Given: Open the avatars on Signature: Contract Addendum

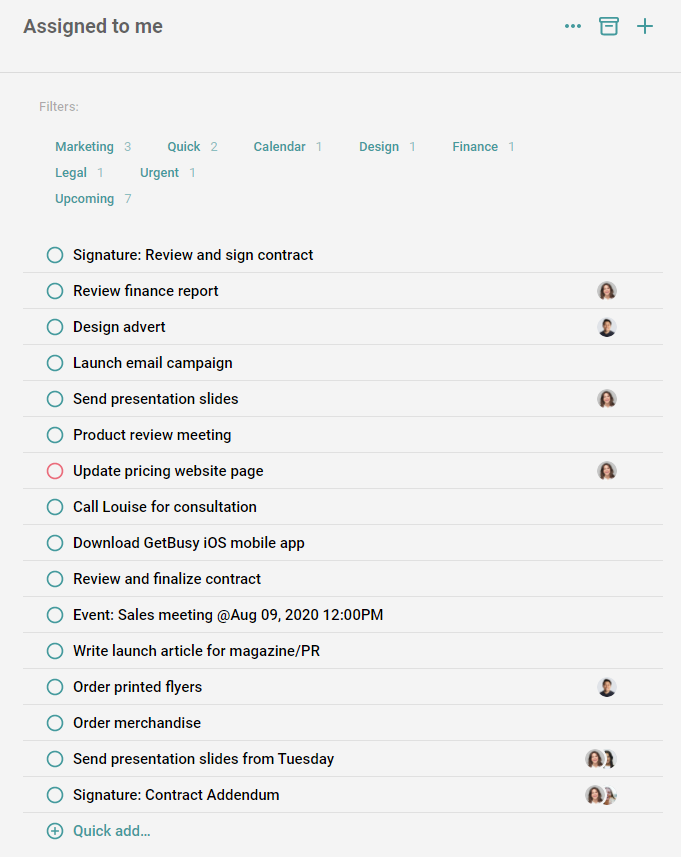Looking at the screenshot, I should pos(600,795).
